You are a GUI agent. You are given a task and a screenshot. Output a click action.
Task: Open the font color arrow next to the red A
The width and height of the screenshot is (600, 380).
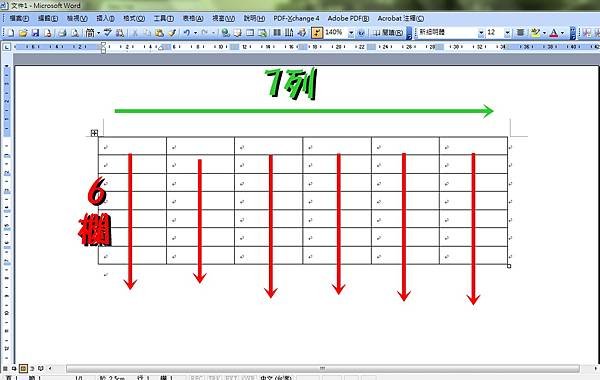pyautogui.click(x=562, y=33)
